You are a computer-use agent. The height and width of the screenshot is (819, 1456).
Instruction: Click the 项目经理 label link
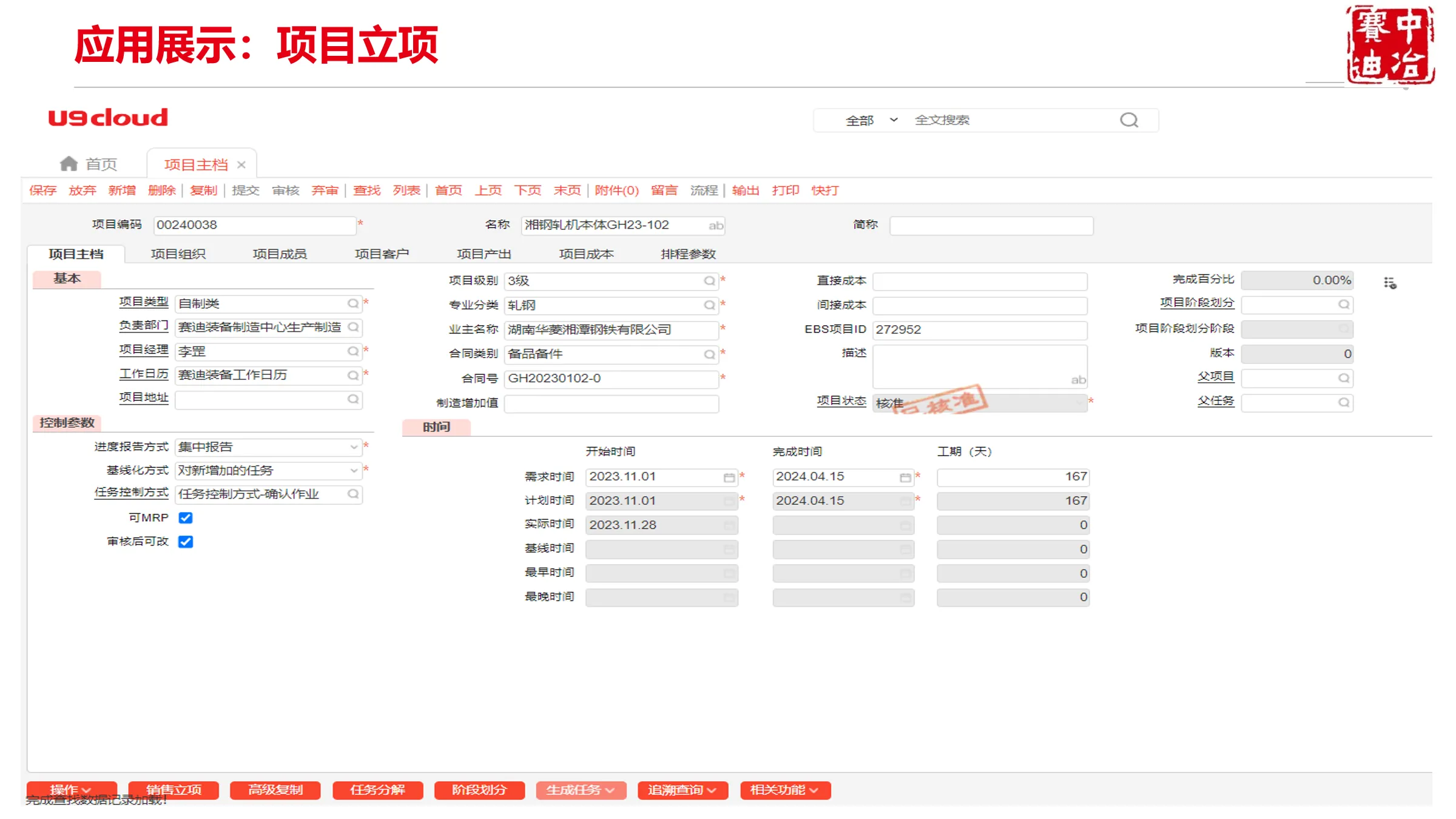(x=143, y=350)
